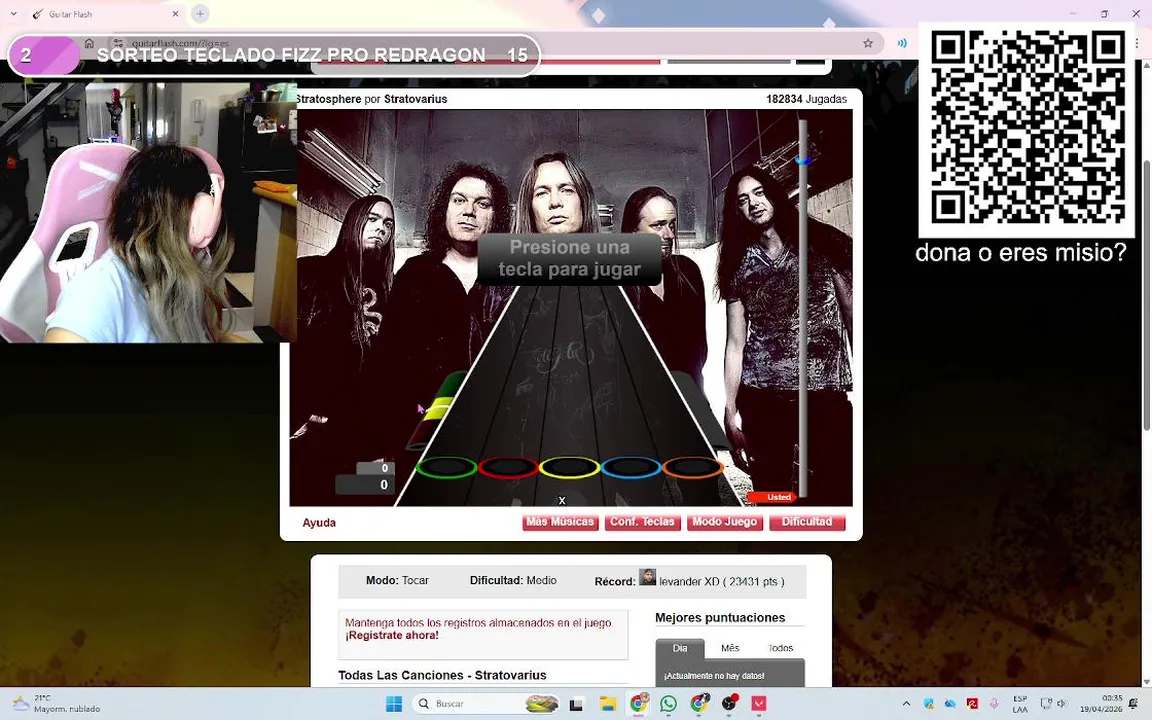
Task: Click the vertical song progress bar
Action: click(803, 309)
